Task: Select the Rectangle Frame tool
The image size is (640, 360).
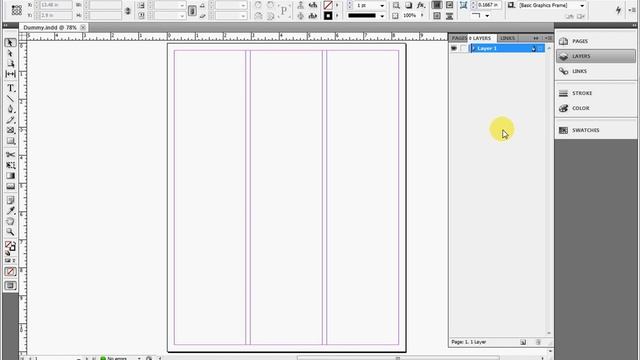Action: pos(11,130)
